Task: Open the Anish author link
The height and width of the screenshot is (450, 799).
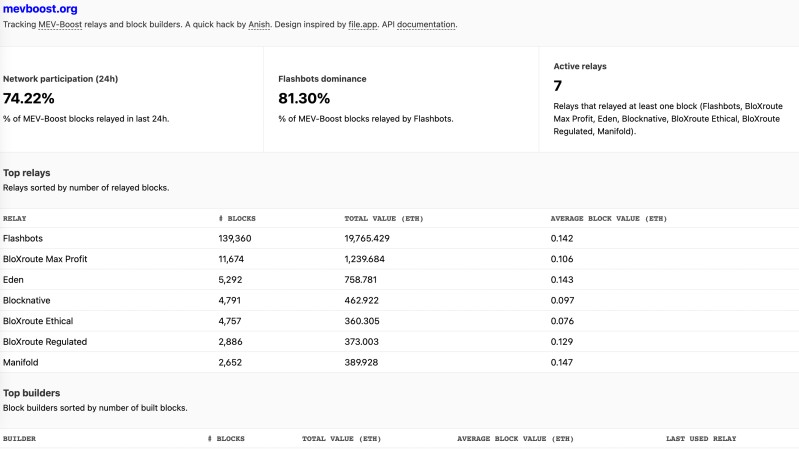Action: [x=259, y=24]
